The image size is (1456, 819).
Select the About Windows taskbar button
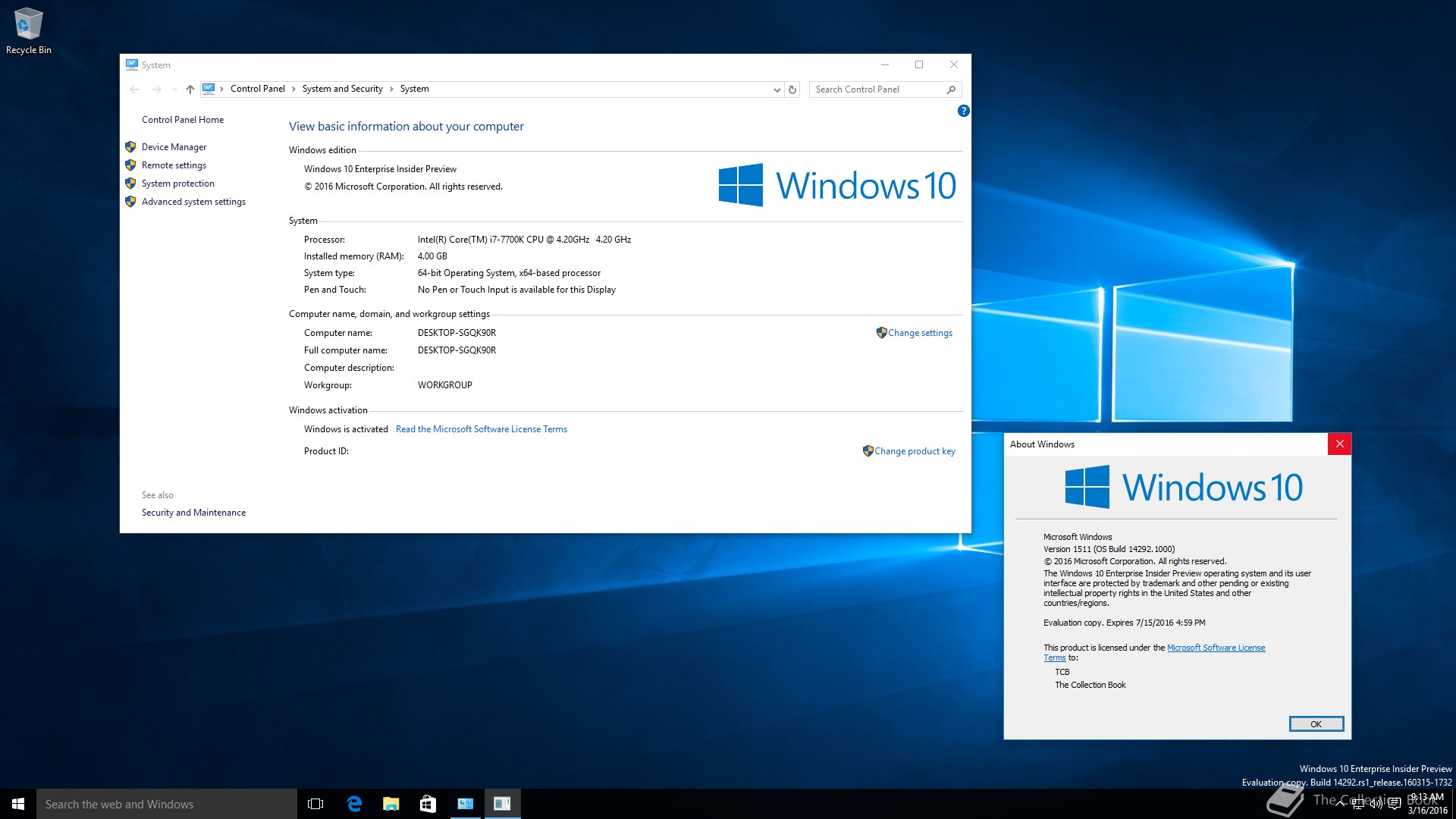click(502, 804)
